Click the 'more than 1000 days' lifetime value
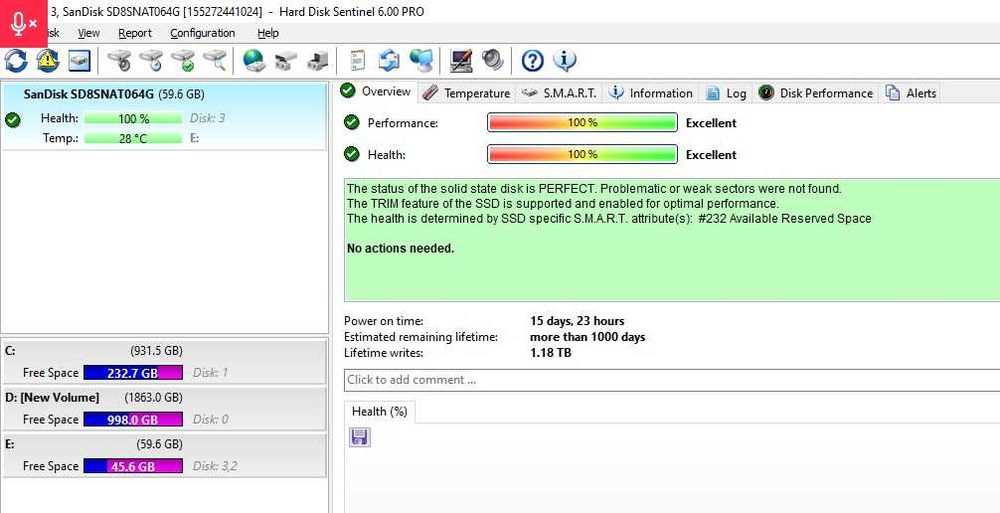The image size is (1000, 513). [587, 337]
